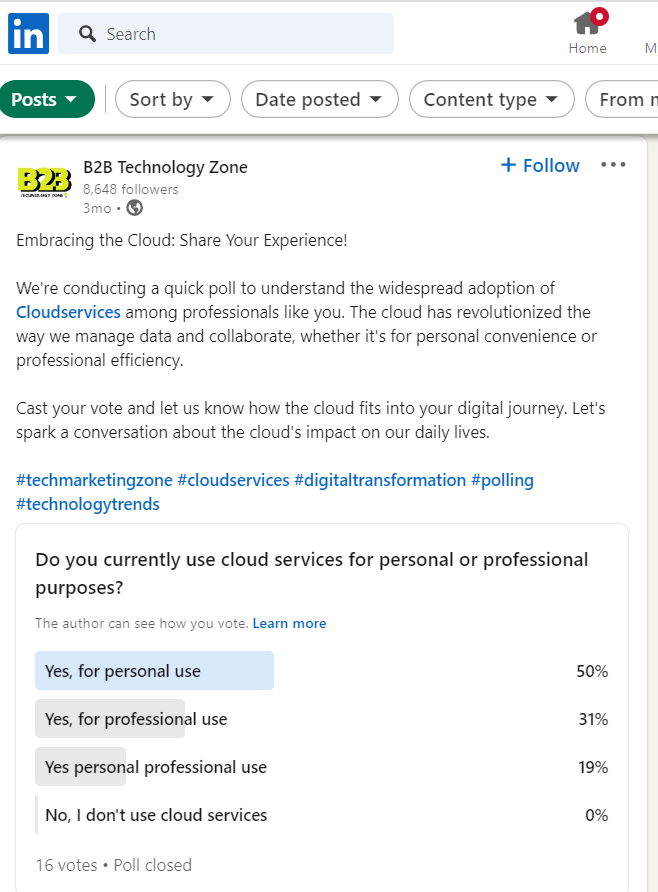This screenshot has width=658, height=892.
Task: Expand the Posts filter dropdown
Action: coord(47,99)
